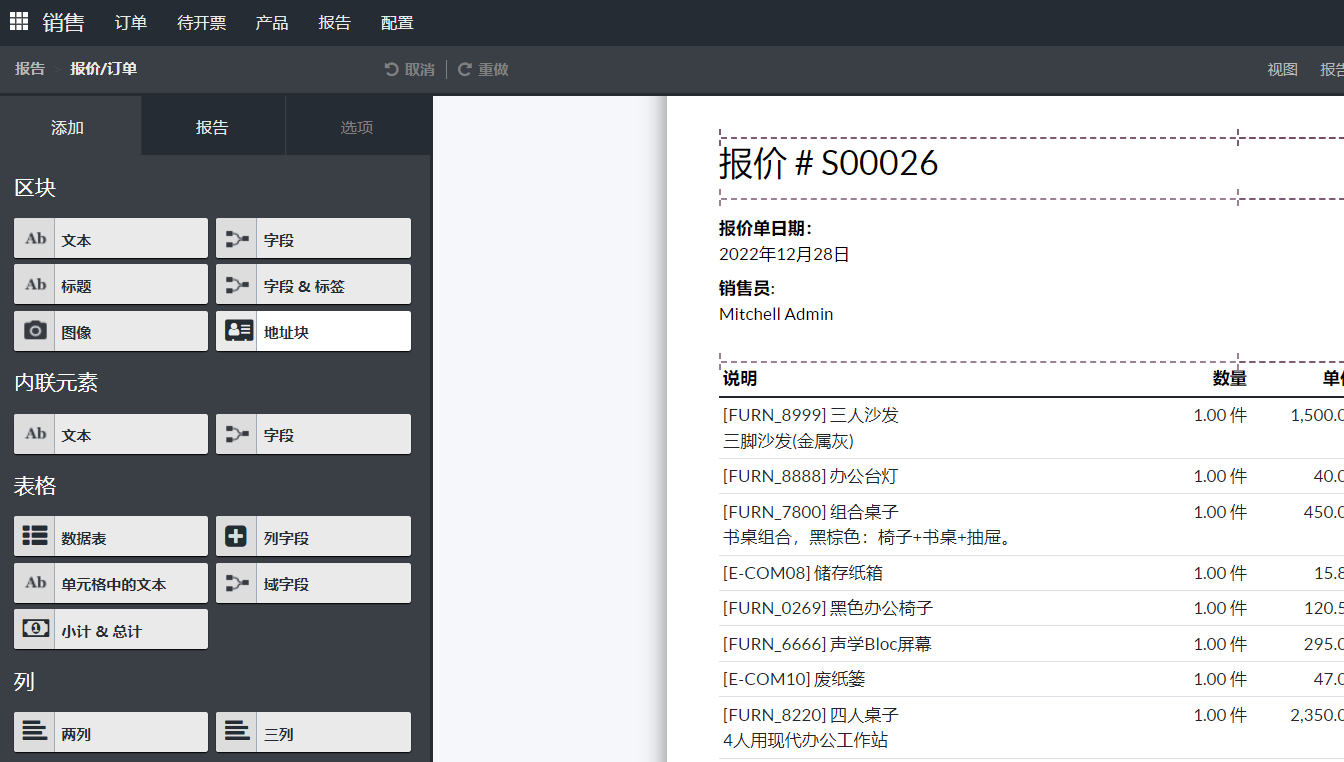Click the 销售员: label

pos(747,288)
